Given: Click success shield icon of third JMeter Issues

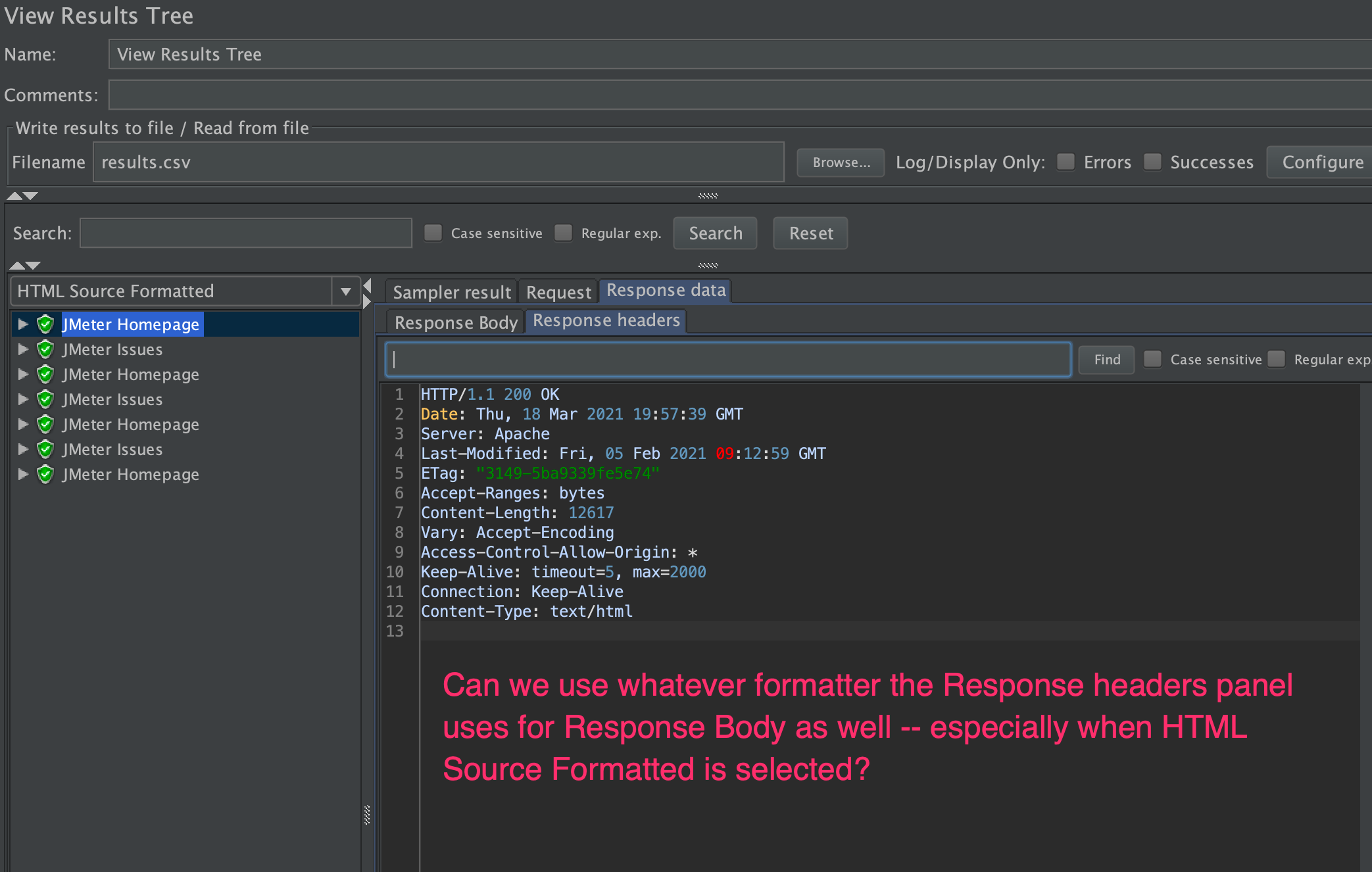Looking at the screenshot, I should point(45,449).
